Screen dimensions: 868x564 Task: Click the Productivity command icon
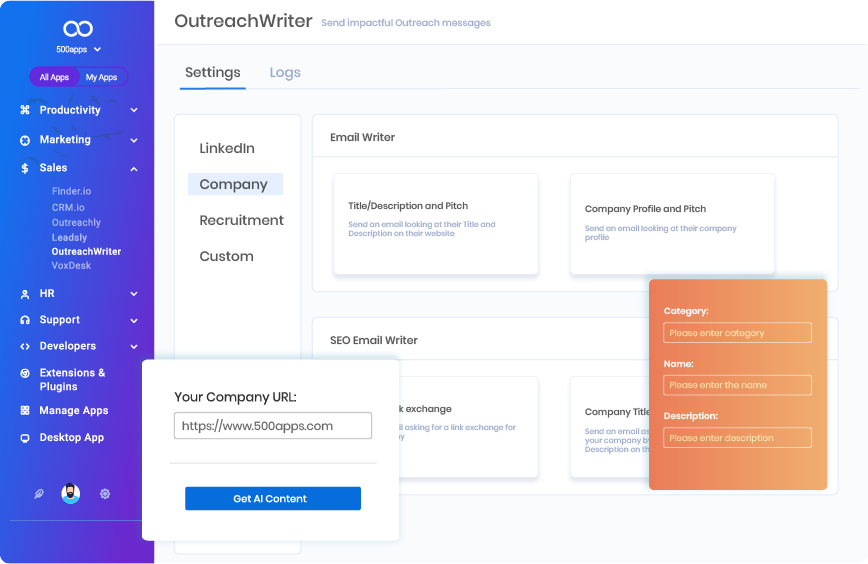25,110
